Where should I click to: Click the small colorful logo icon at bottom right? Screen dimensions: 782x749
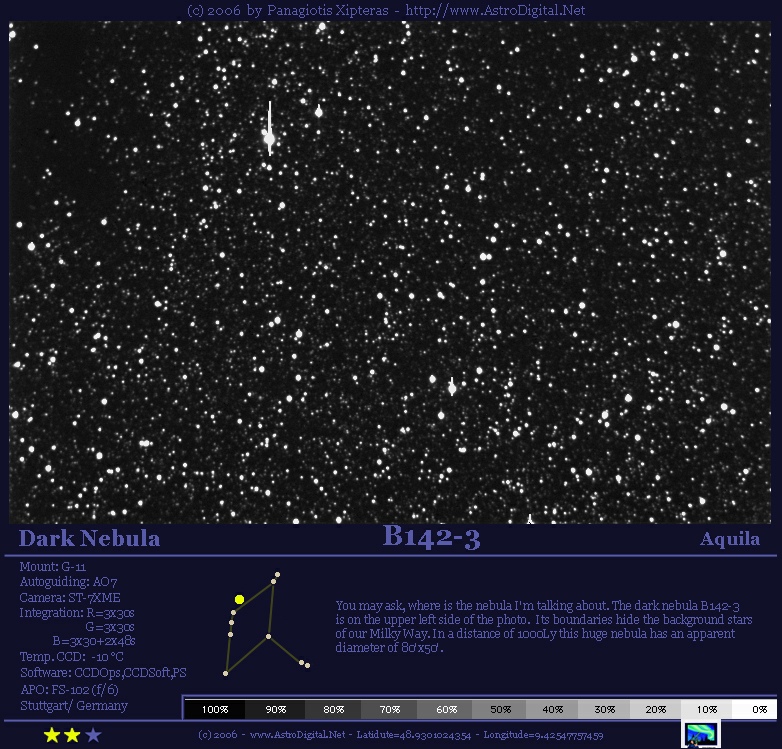(x=701, y=733)
